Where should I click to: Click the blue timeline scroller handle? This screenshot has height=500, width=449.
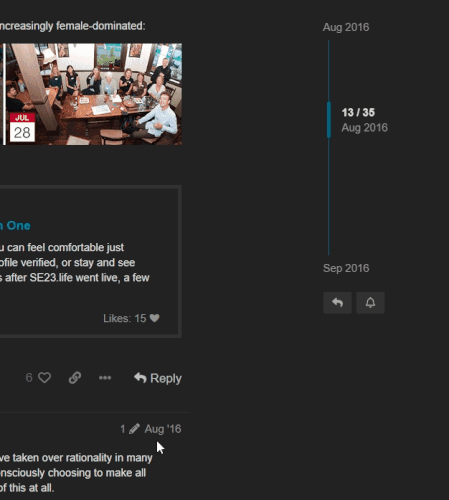tap(329, 120)
